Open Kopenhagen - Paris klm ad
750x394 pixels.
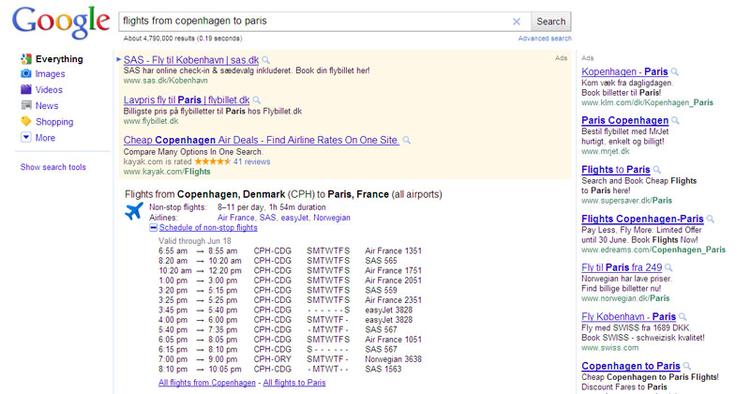click(625, 72)
